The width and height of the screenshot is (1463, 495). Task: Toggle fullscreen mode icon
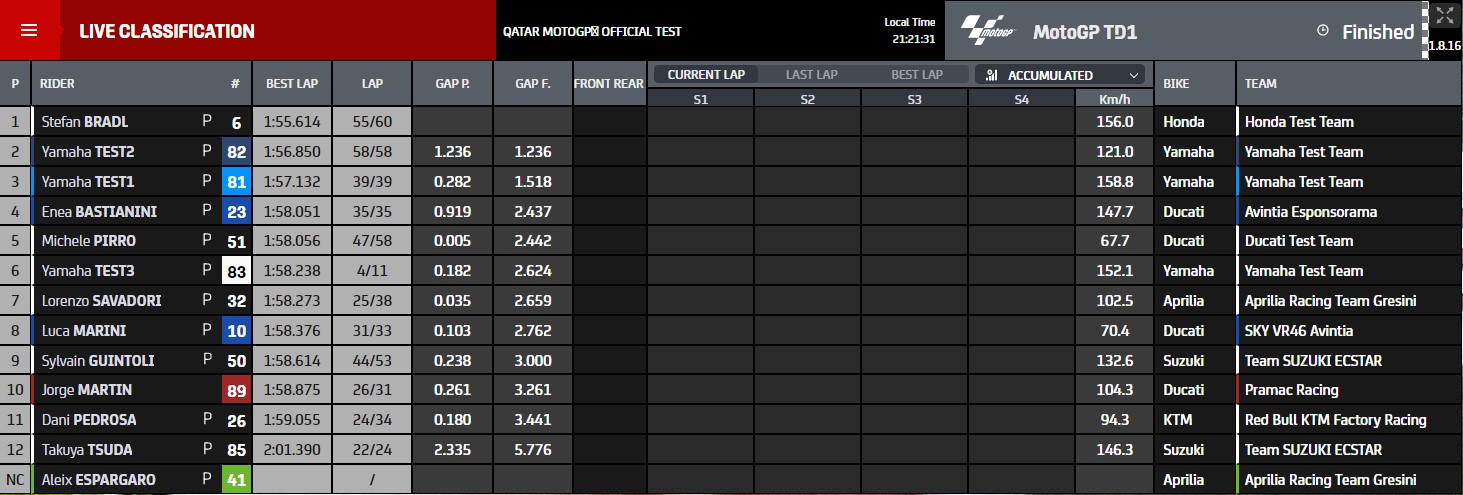pos(1444,14)
